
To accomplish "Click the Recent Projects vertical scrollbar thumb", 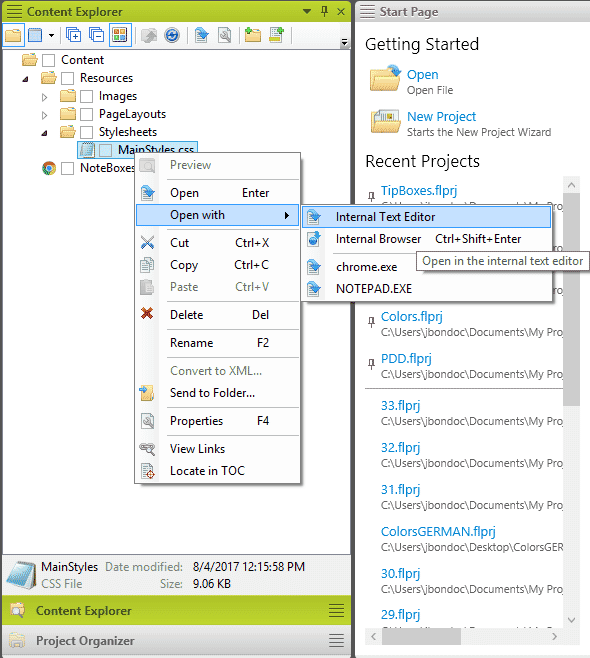I will click(571, 299).
